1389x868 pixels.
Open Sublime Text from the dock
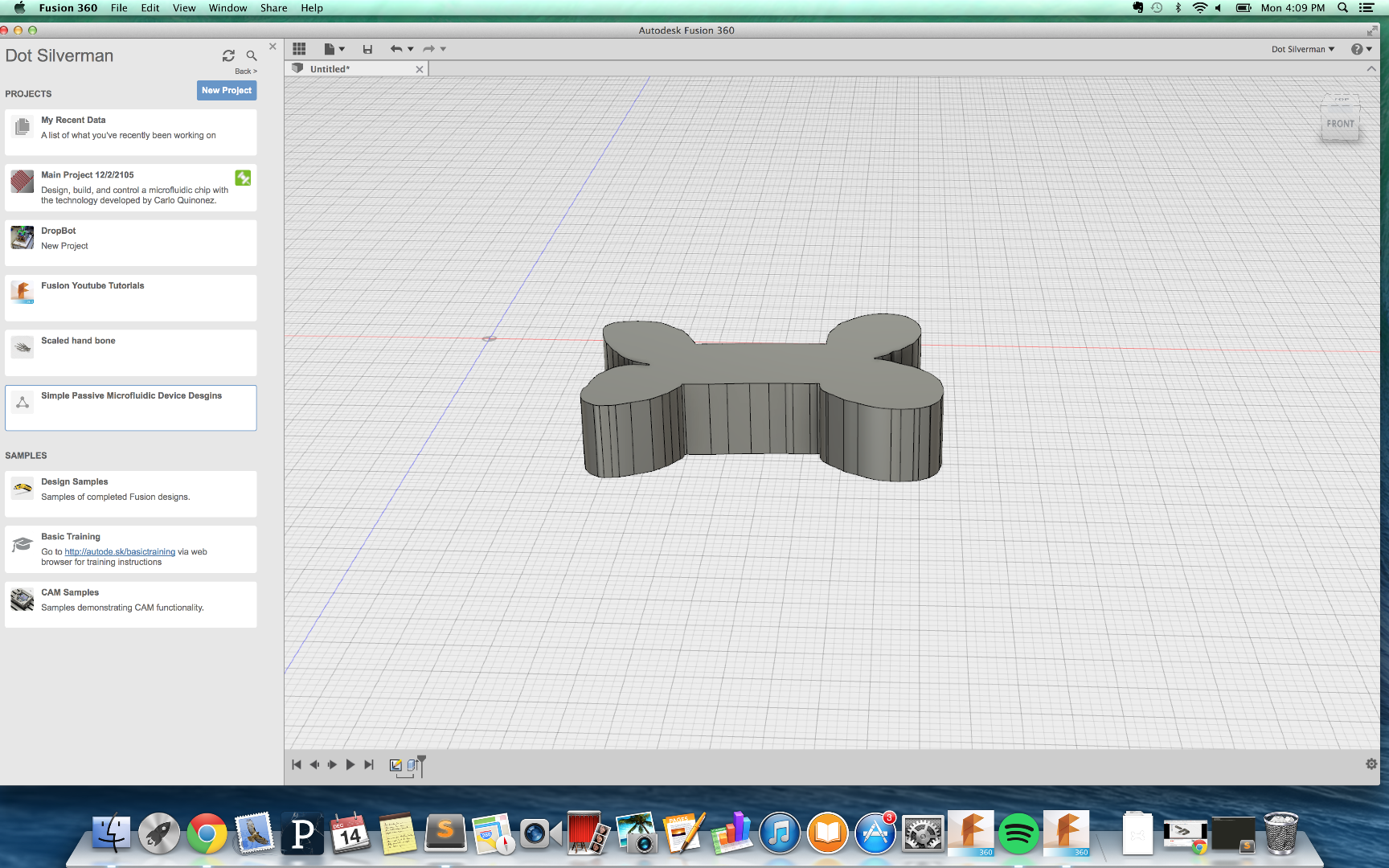445,833
